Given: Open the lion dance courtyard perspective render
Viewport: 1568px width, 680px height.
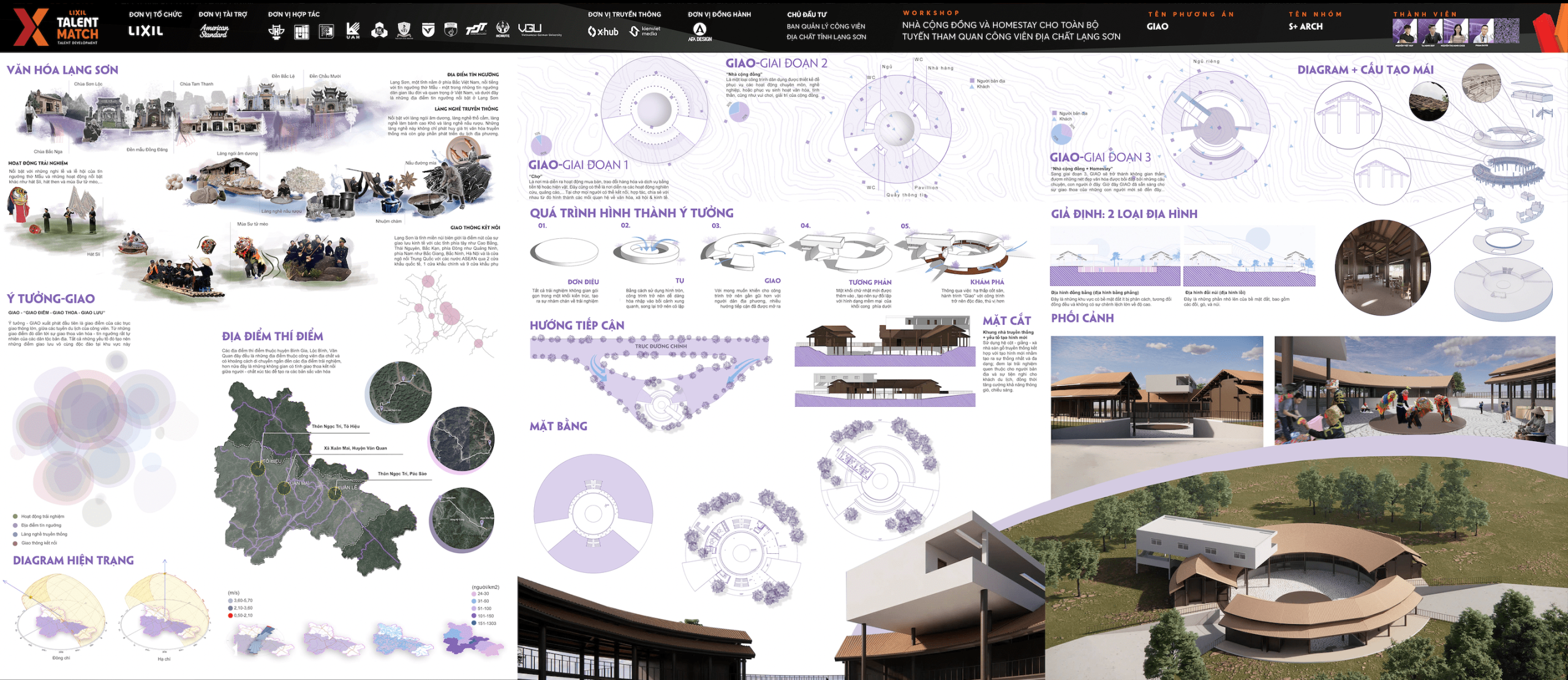Looking at the screenshot, I should tap(1415, 390).
